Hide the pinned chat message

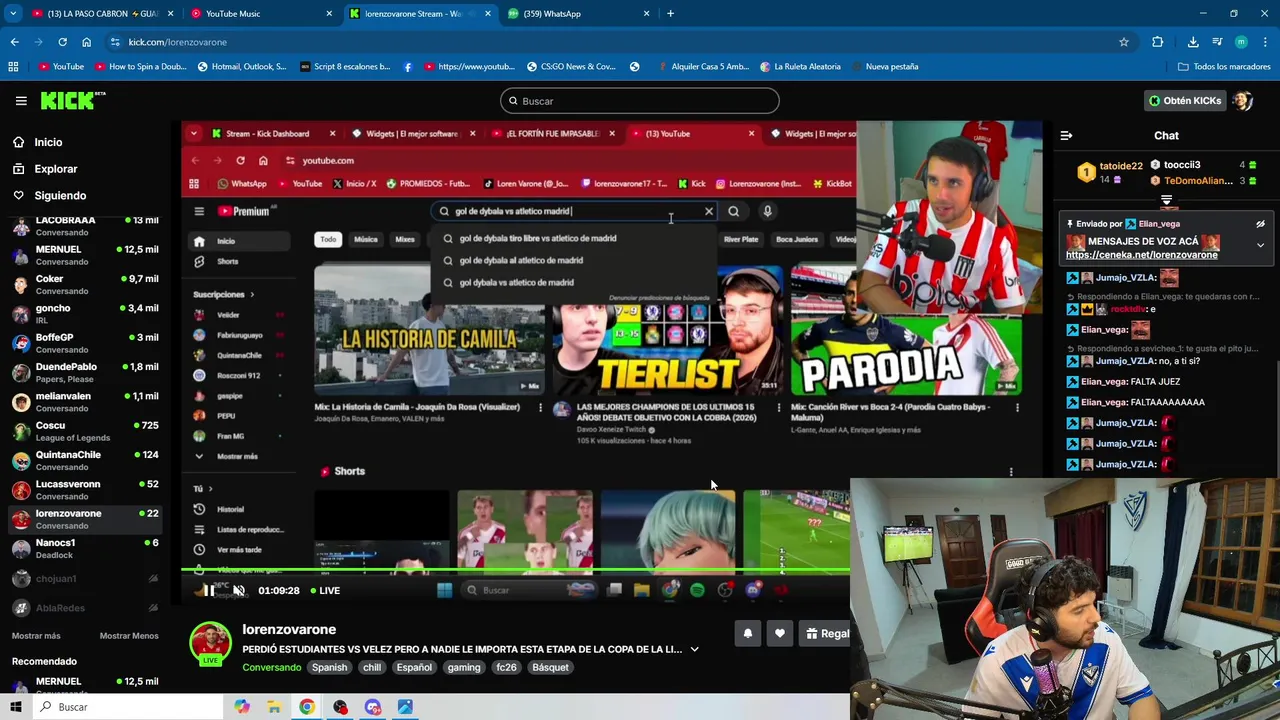1260,224
